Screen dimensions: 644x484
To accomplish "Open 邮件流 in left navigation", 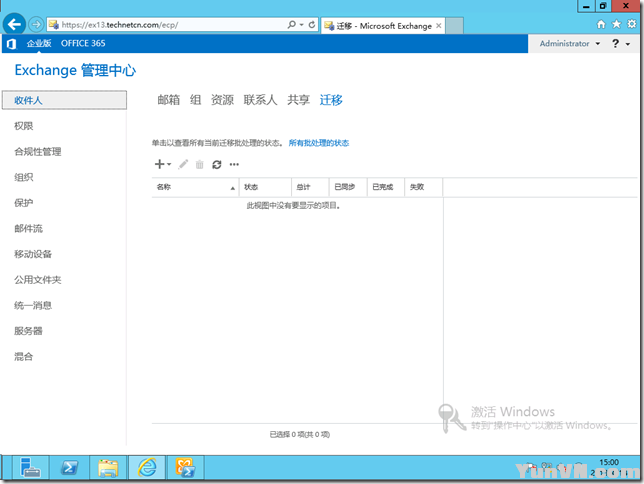I will click(28, 228).
